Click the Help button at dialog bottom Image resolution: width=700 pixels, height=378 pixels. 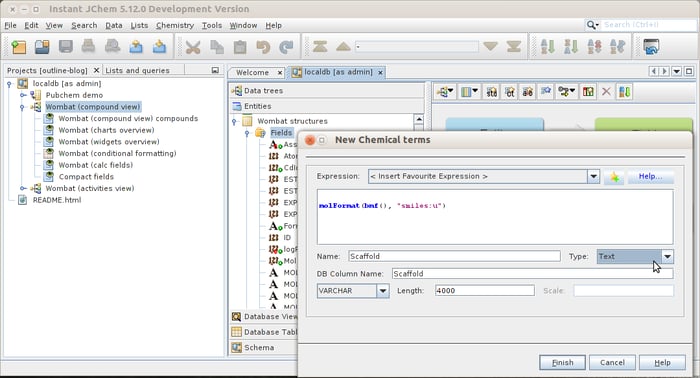[x=662, y=362]
